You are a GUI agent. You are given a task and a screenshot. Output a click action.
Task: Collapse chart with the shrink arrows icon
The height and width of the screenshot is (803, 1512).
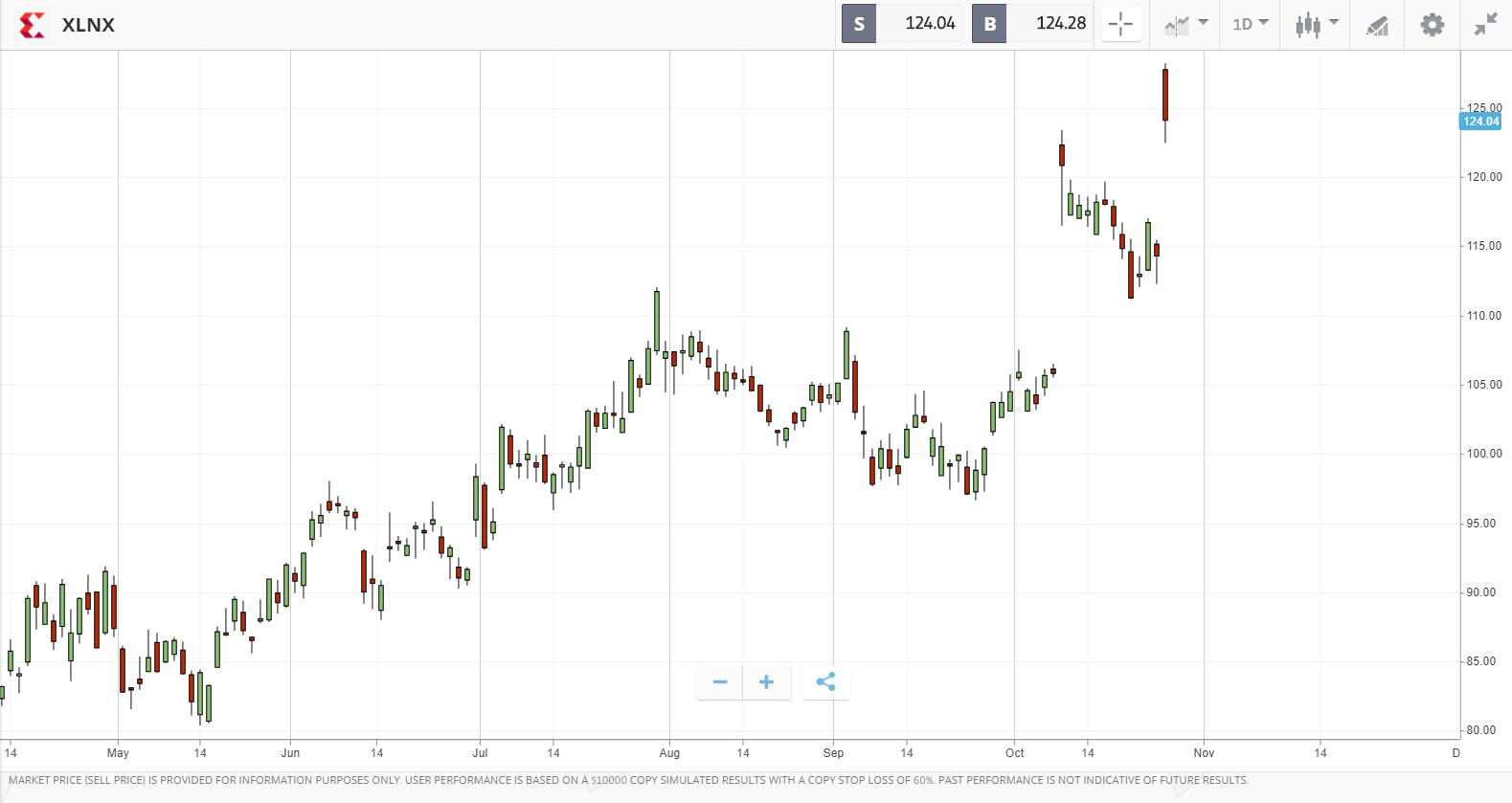(1485, 24)
